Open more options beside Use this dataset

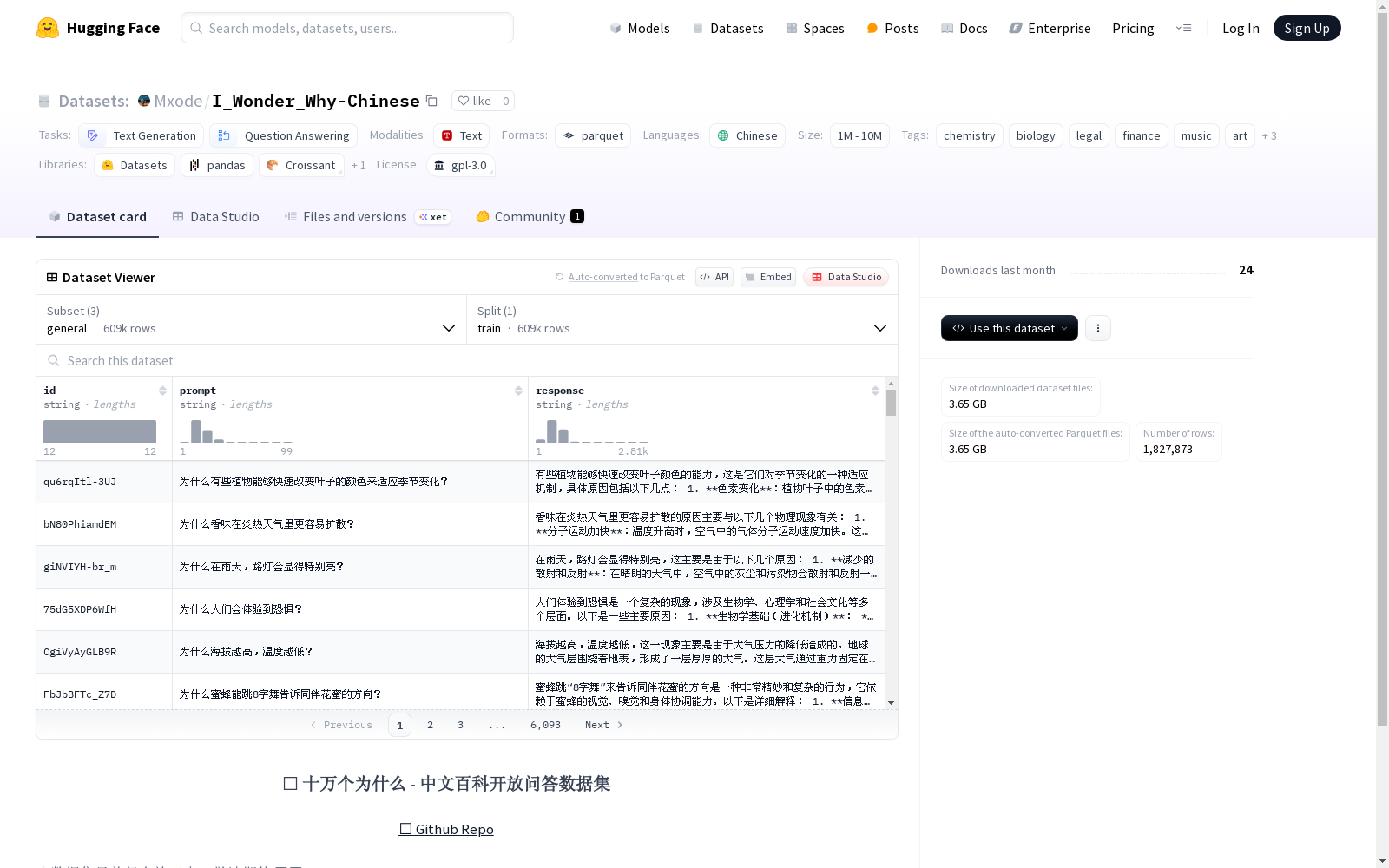tap(1097, 328)
